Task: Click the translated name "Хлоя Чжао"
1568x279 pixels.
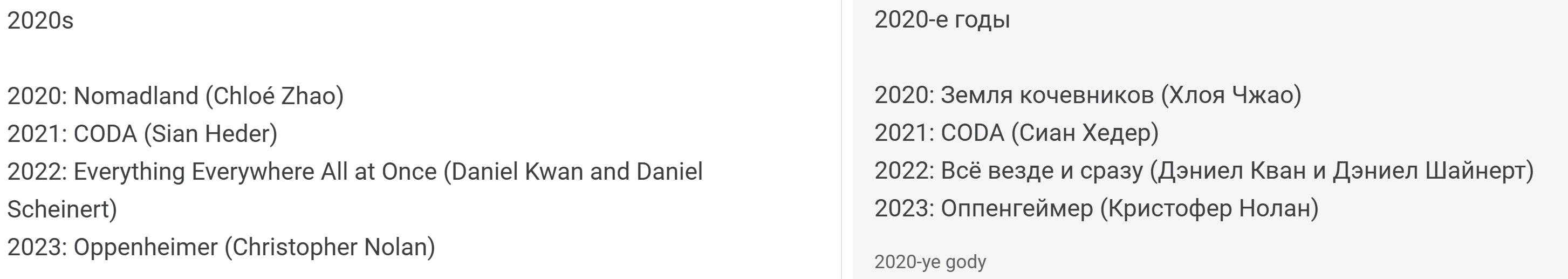Action: tap(1231, 95)
